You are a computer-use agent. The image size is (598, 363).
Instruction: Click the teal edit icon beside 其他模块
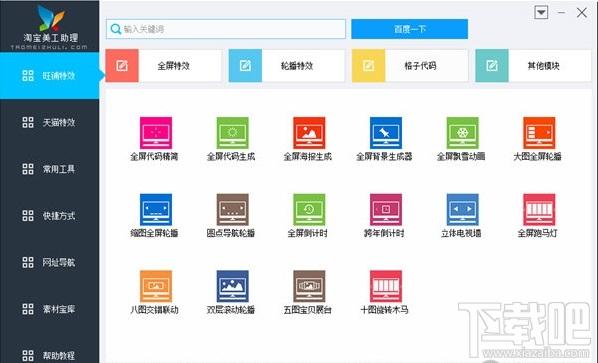pyautogui.click(x=492, y=66)
